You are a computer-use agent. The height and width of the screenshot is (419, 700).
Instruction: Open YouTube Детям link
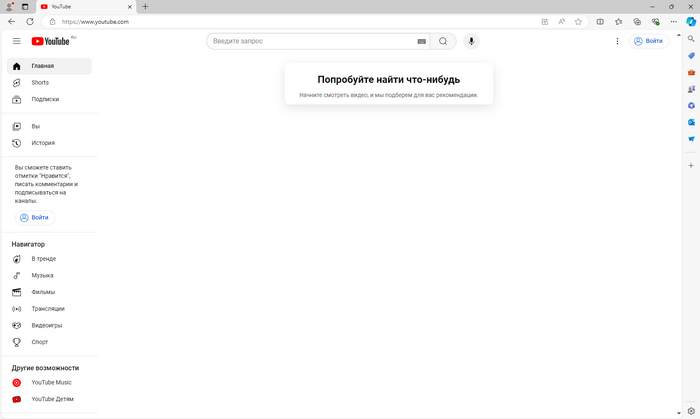49,399
